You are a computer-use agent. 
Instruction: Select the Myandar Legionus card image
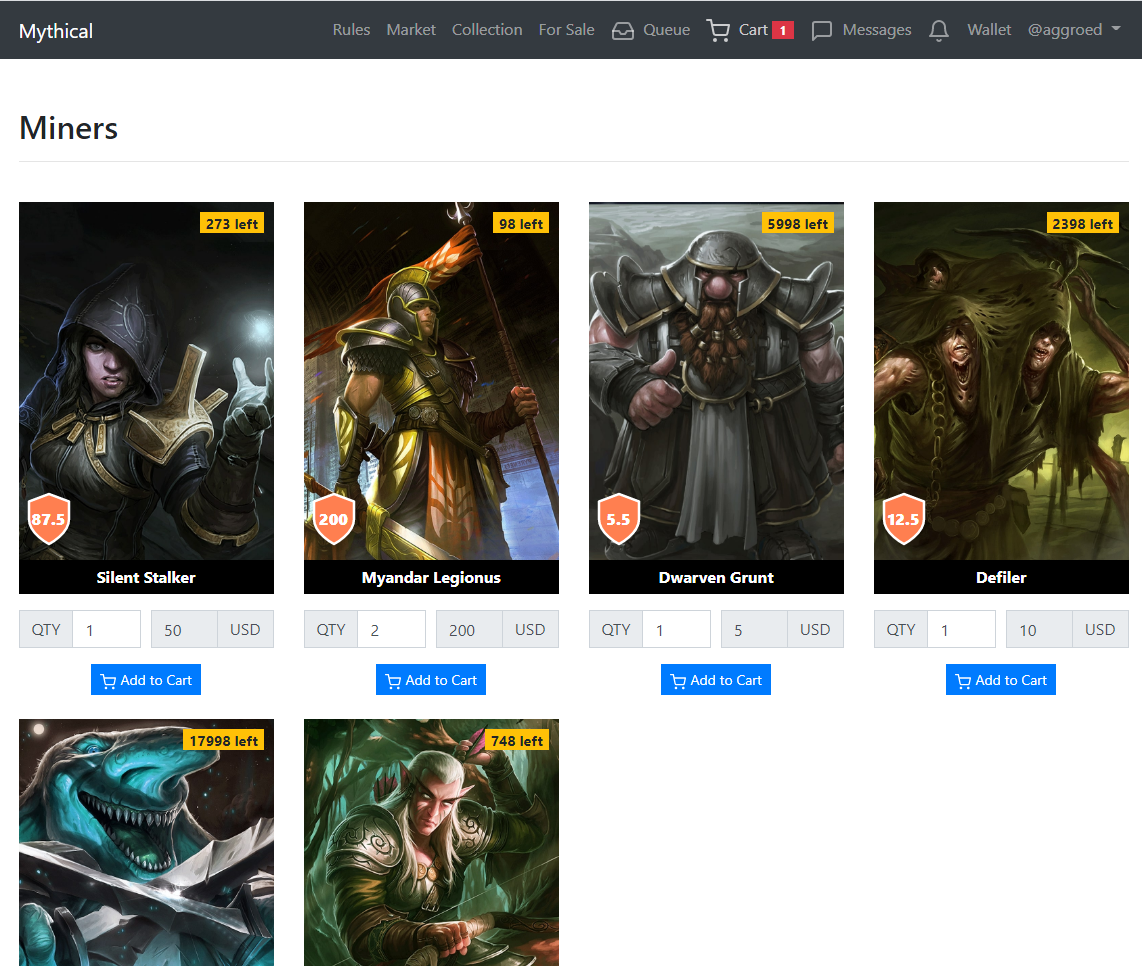tap(431, 381)
